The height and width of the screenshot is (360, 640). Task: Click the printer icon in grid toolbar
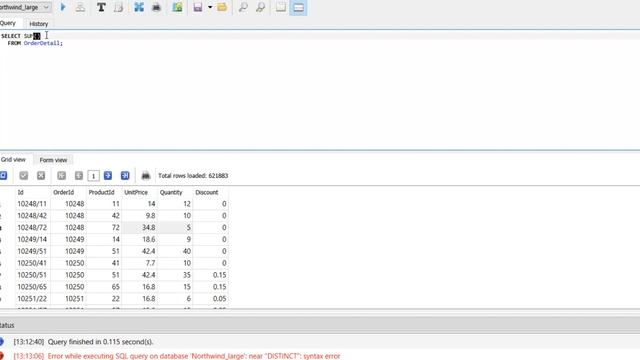(146, 176)
